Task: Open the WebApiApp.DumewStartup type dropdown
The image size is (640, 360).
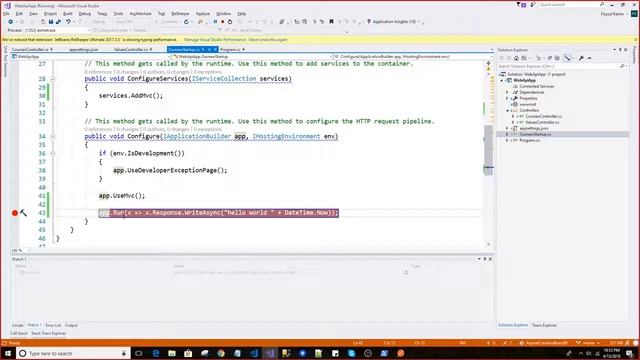Action: pyautogui.click(x=252, y=57)
